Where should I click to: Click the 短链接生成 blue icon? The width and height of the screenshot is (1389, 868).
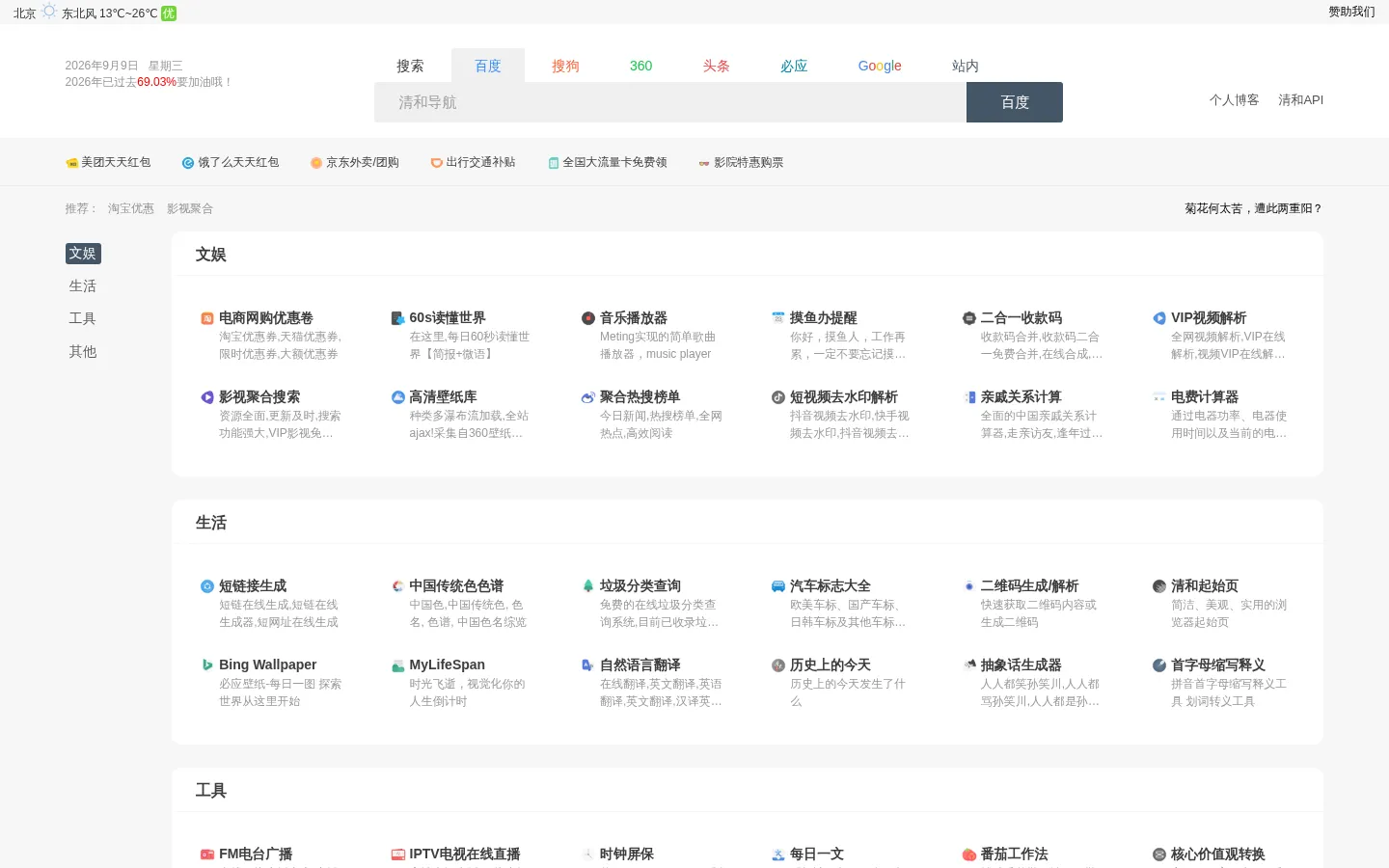206,586
